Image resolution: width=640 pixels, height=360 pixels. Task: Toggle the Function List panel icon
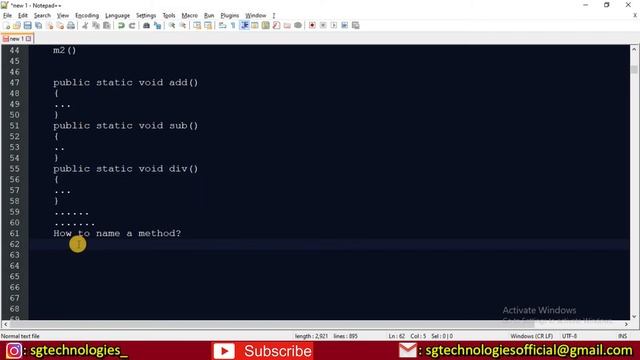coord(276,25)
